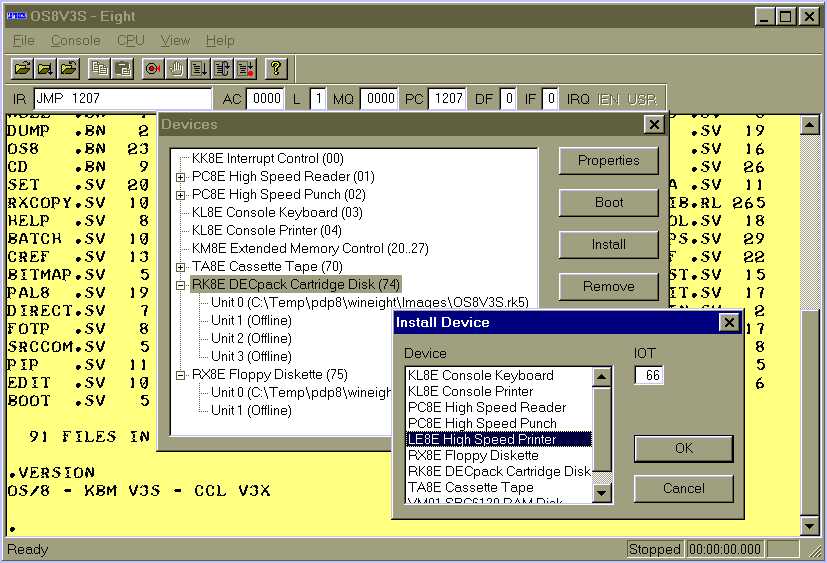Click the step over loop toolbar icon

(x=222, y=69)
